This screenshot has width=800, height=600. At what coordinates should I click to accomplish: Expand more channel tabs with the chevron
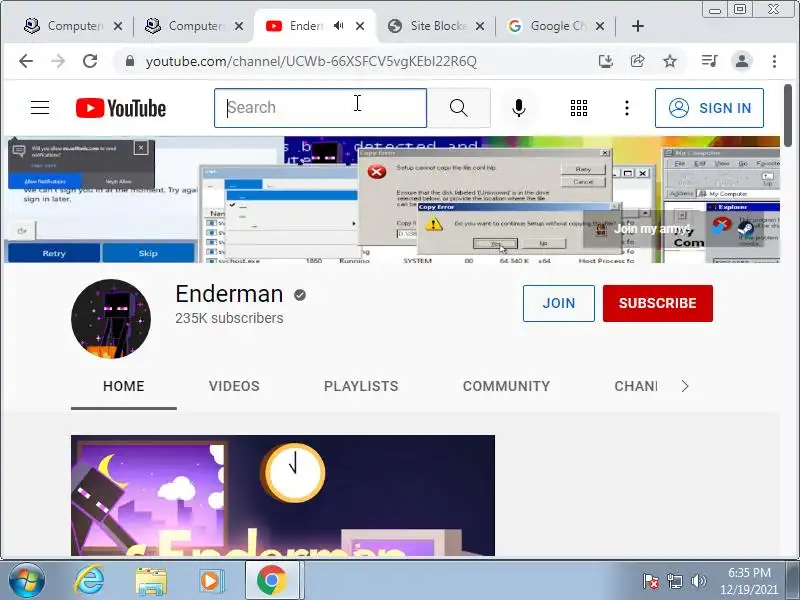pos(685,386)
